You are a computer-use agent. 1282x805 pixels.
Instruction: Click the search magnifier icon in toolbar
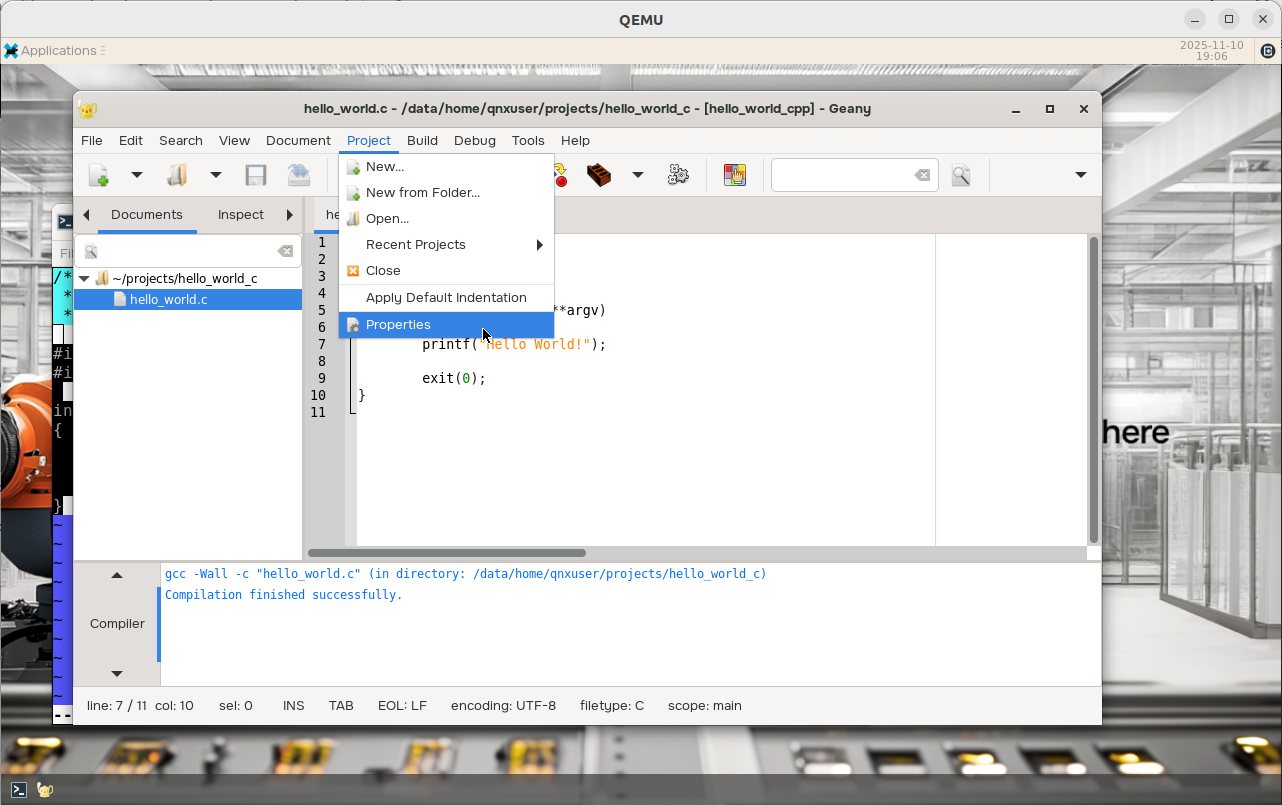pyautogui.click(x=961, y=175)
